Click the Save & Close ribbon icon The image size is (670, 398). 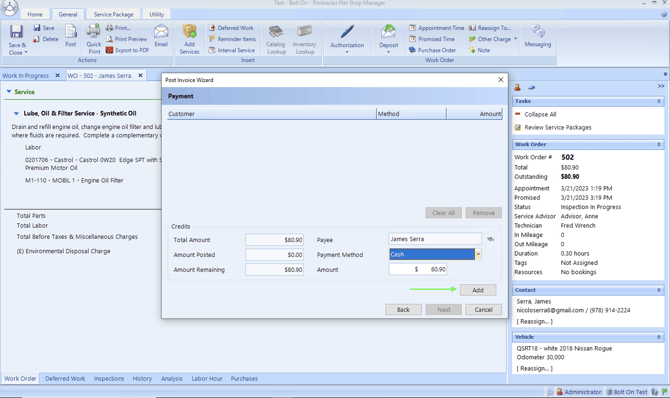click(16, 32)
